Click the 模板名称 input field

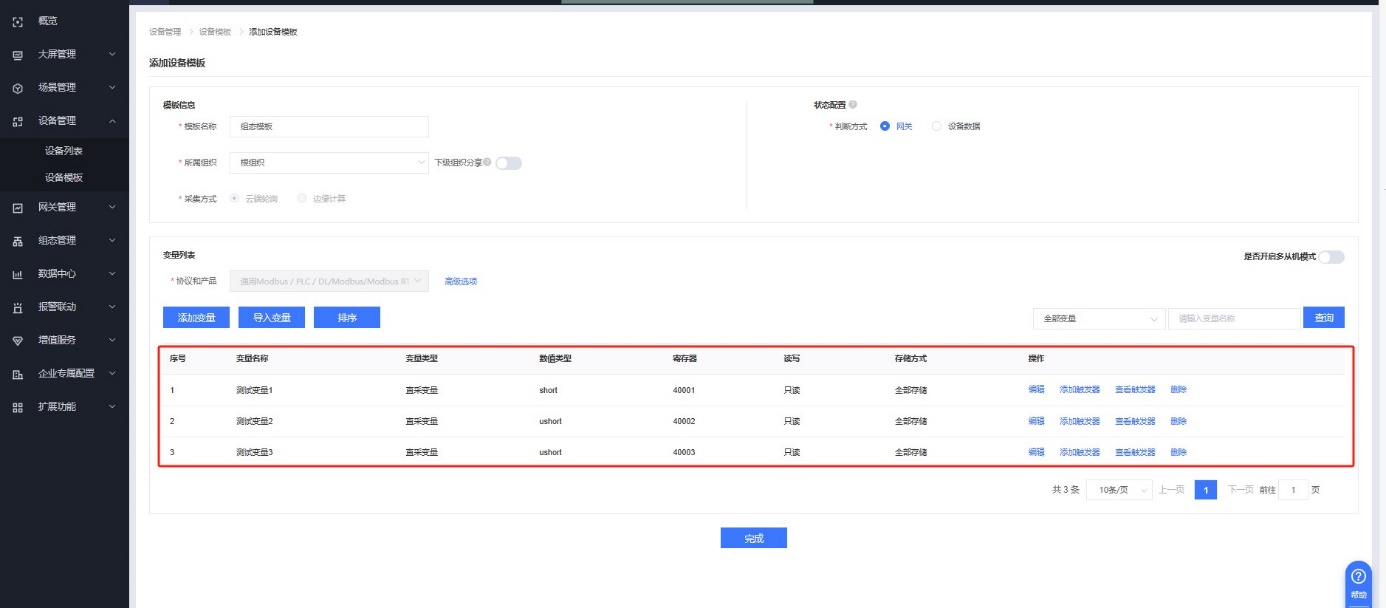pos(328,127)
